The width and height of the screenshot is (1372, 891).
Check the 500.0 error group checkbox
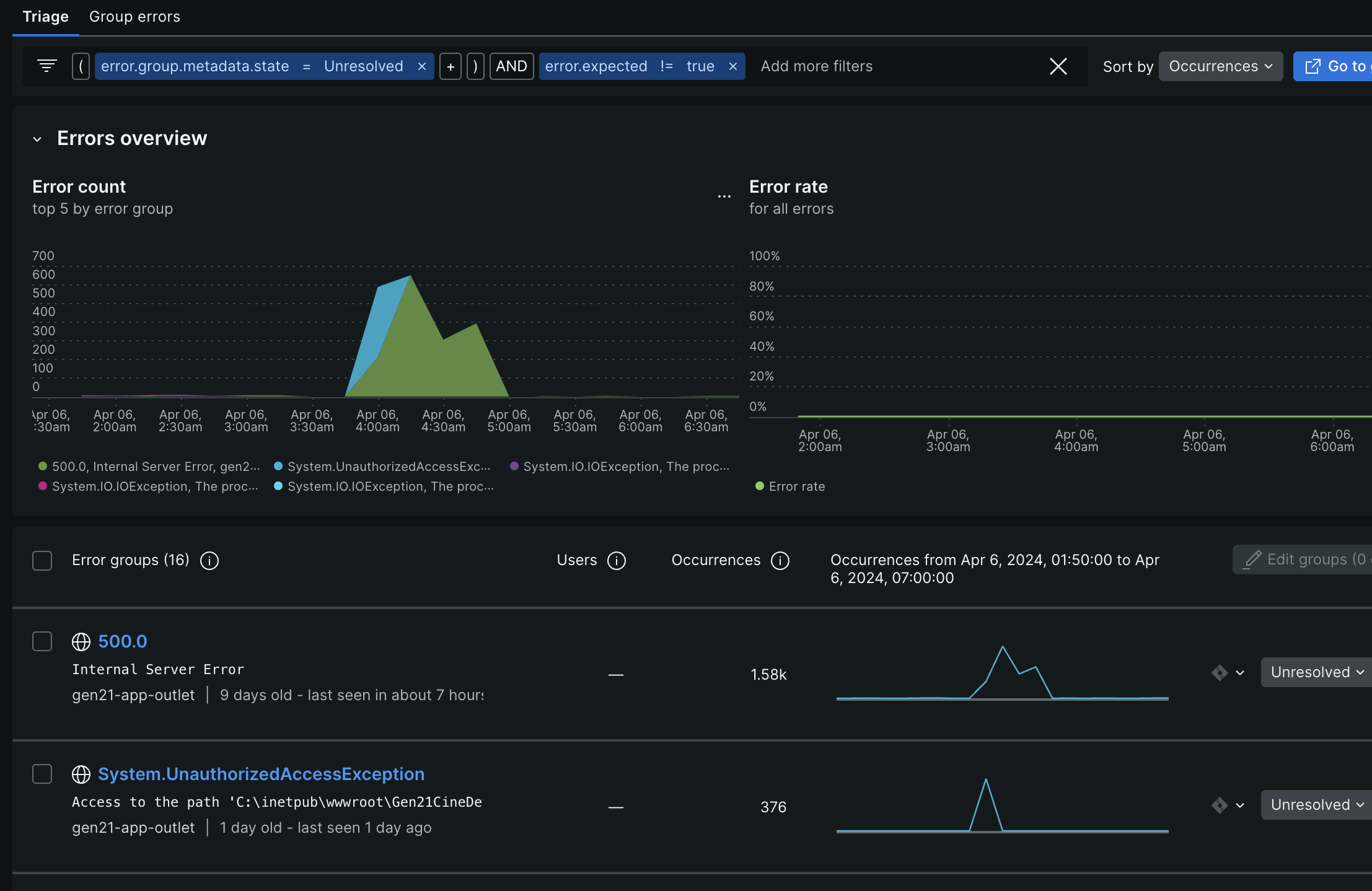(x=42, y=641)
